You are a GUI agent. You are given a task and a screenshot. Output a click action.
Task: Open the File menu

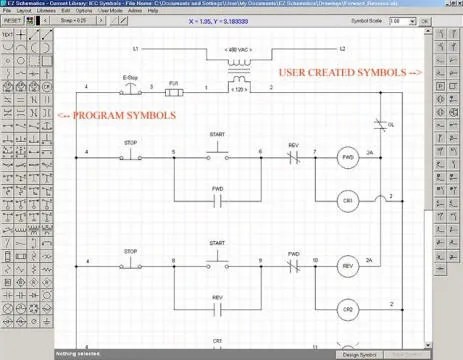pyautogui.click(x=7, y=11)
